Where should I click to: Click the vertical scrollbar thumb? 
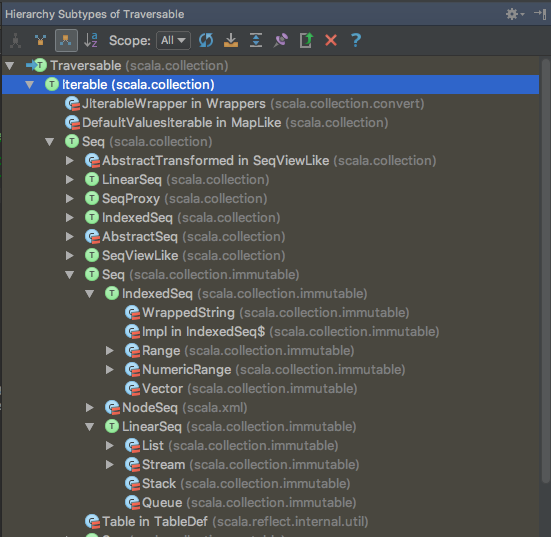[546, 271]
